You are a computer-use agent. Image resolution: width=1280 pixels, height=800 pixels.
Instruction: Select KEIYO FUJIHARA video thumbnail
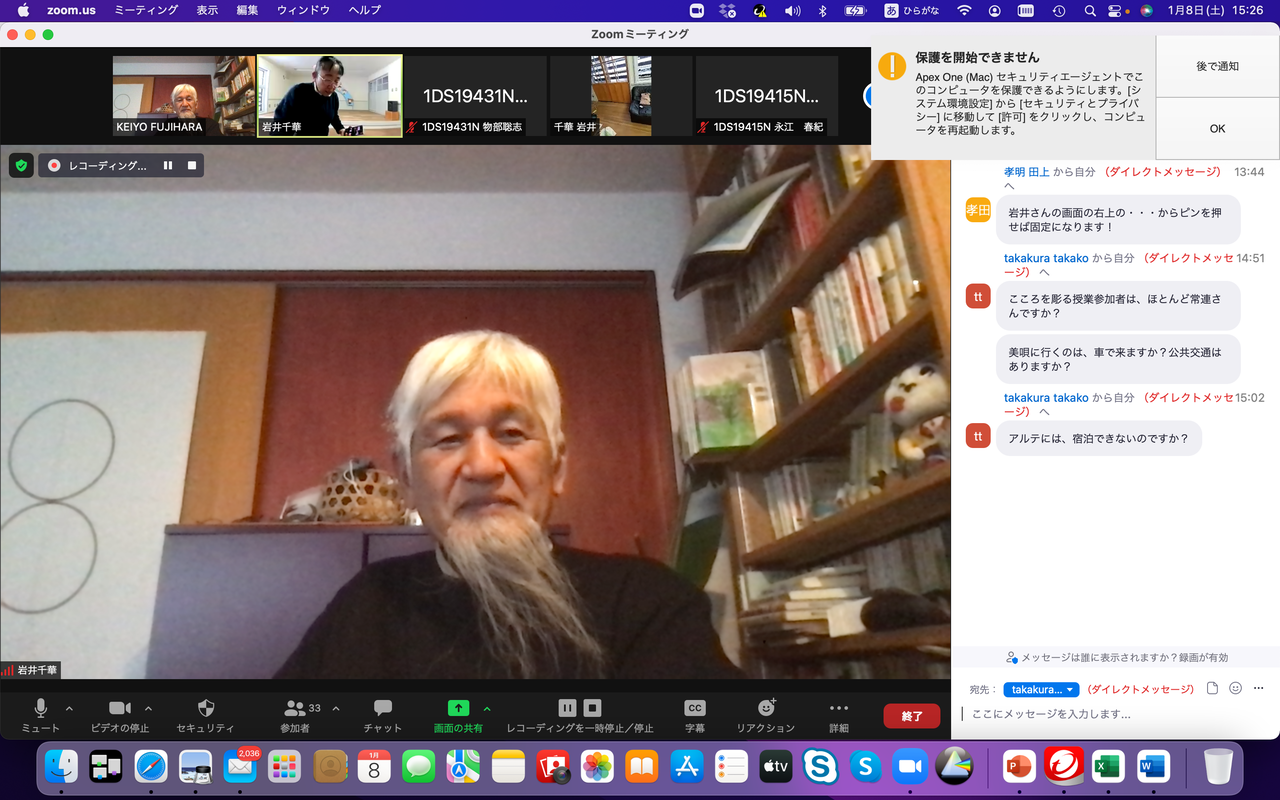tap(184, 96)
